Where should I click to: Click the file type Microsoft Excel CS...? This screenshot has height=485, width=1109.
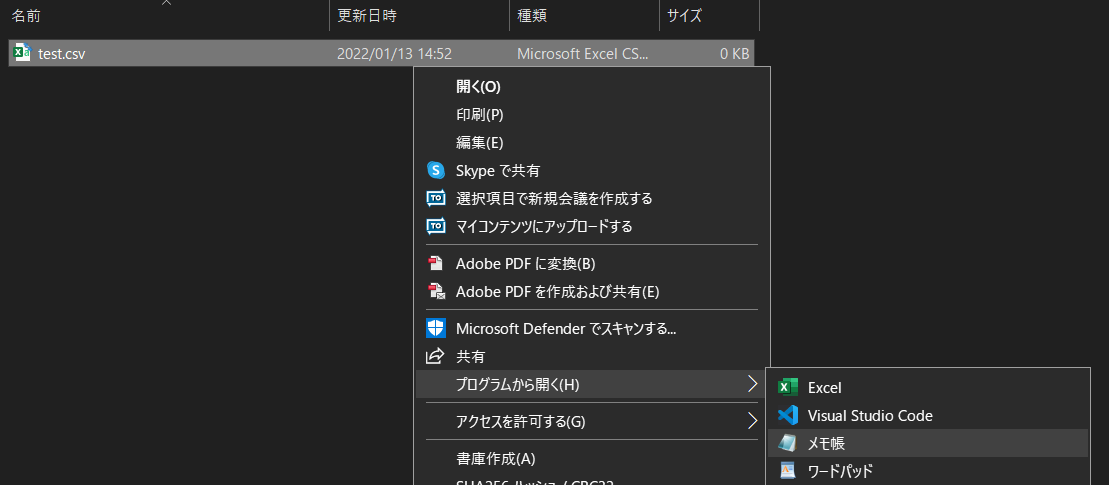582,54
